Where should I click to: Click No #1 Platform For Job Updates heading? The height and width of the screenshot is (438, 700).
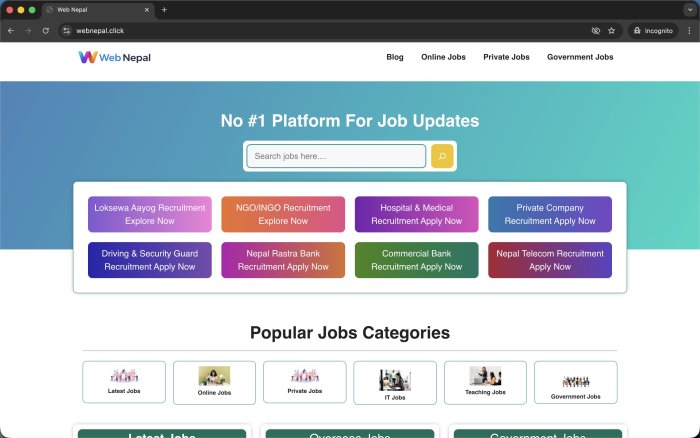tap(350, 121)
